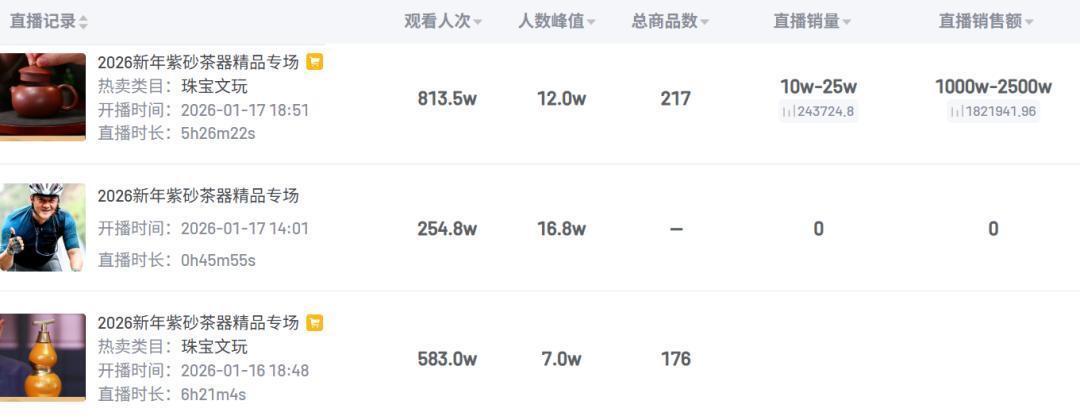
Task: Expand the 直播销量 column sort arrow
Action: point(847,22)
